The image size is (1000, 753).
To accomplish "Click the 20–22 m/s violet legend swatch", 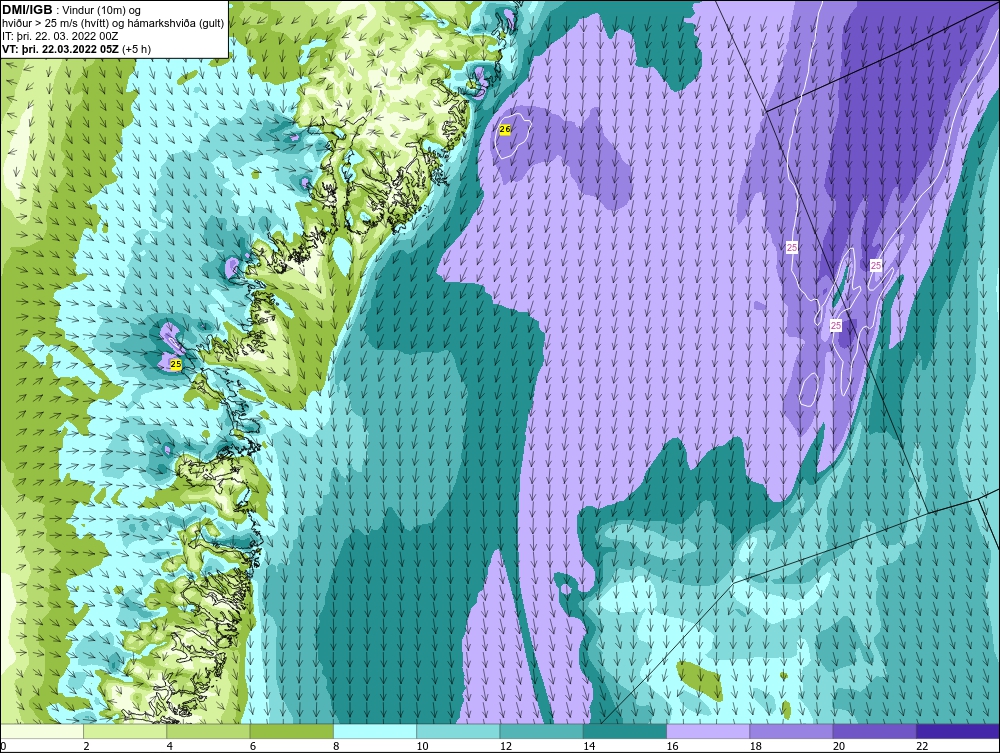I will (875, 731).
